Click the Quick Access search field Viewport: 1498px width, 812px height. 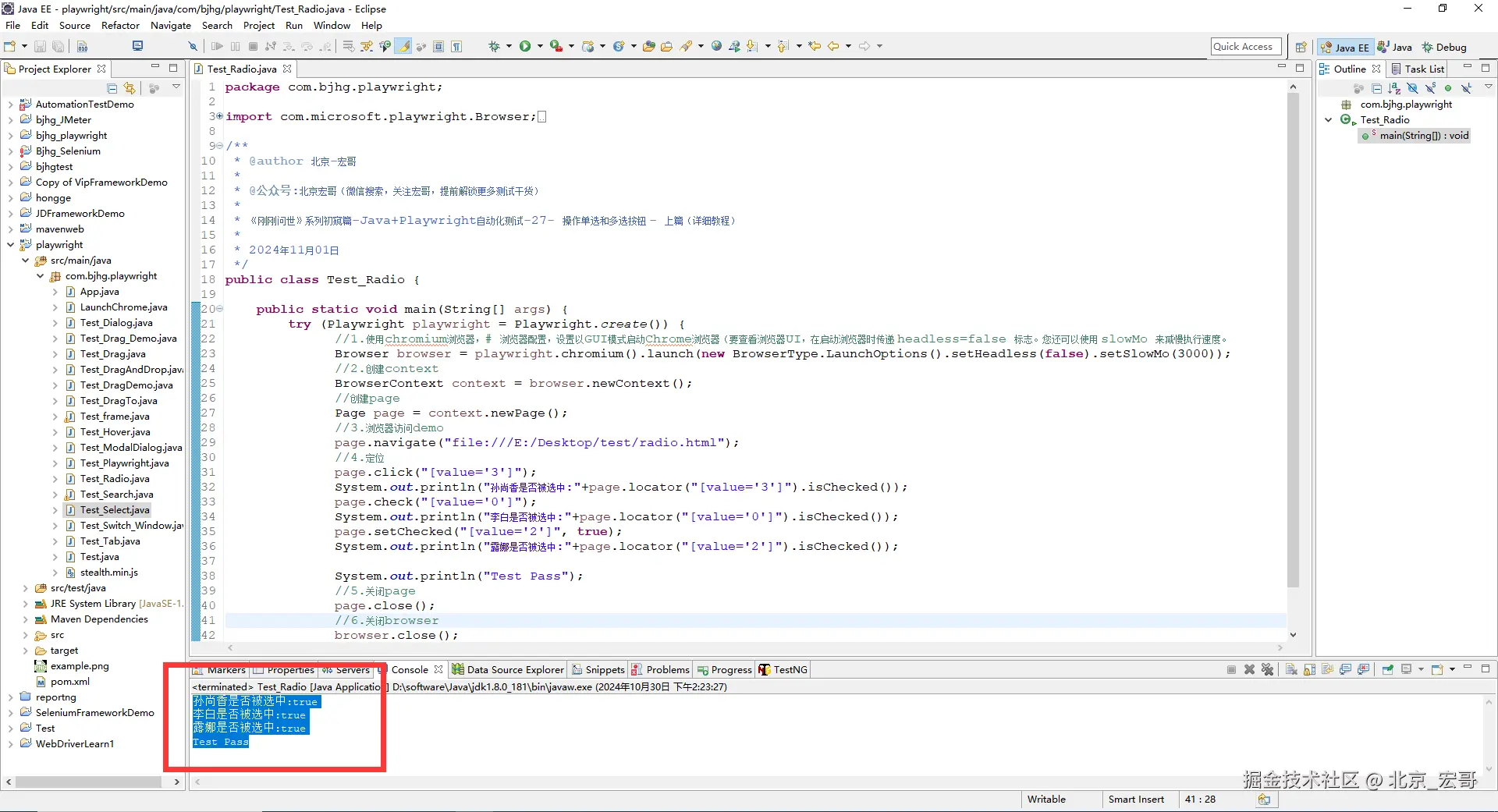1246,47
